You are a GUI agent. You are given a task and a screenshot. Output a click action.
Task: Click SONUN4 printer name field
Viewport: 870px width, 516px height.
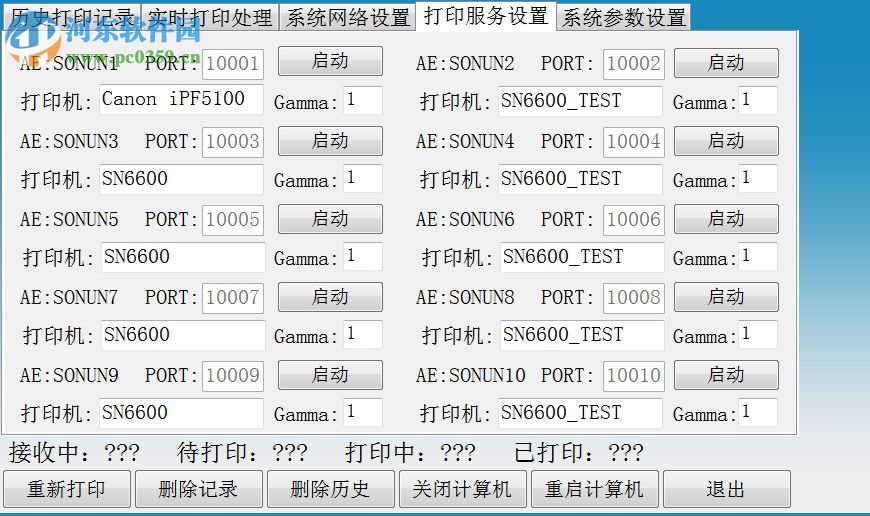[x=580, y=179]
